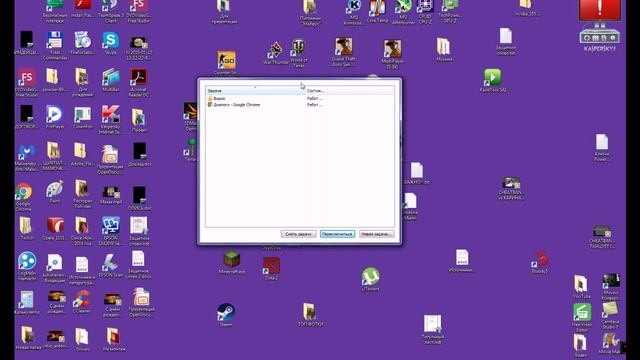Screen dimensions: 640x360
Task: Open the FlashTool shortcut with green arrow
Action: coord(493,80)
